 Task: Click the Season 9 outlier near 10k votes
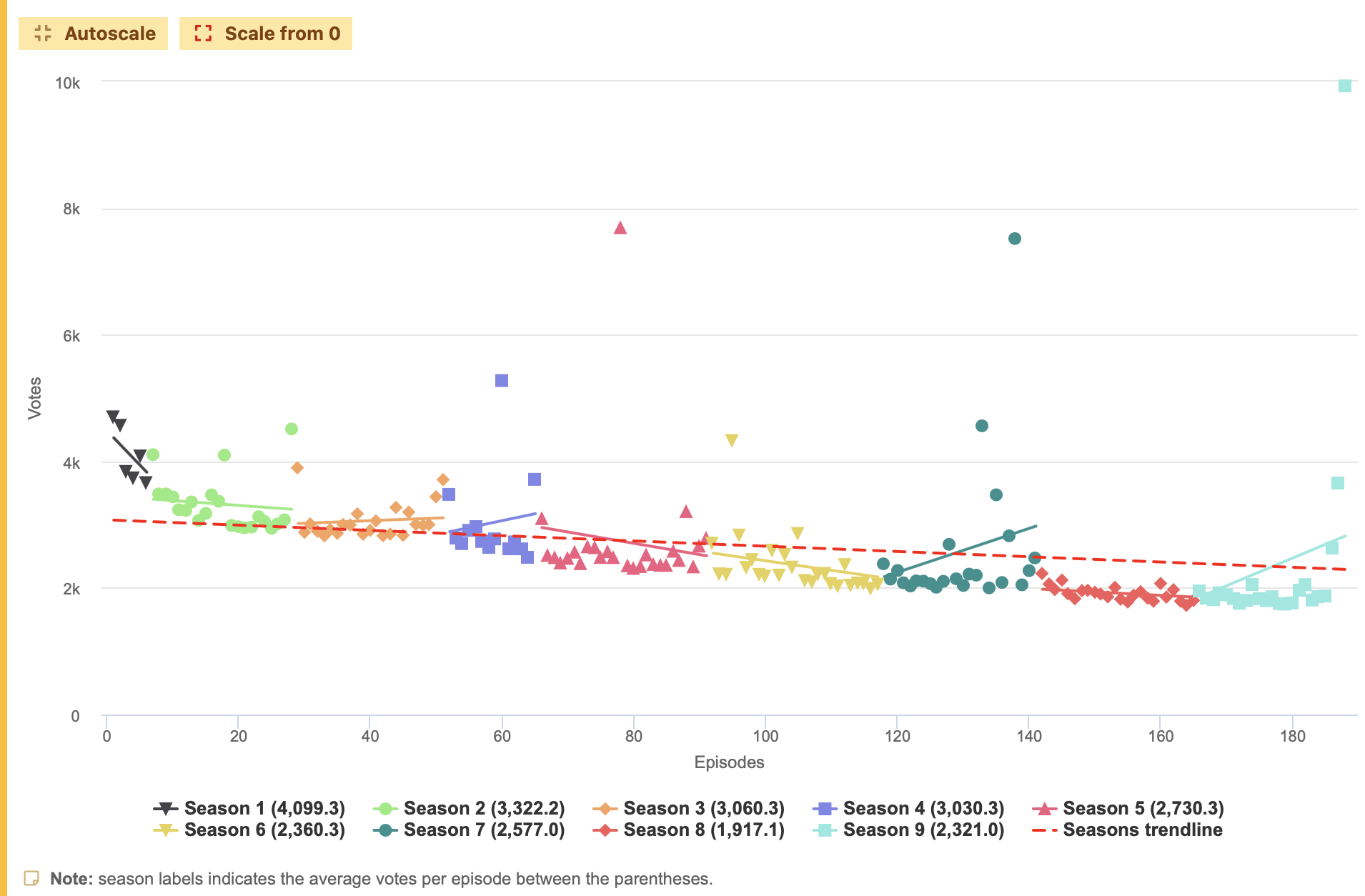tap(1344, 86)
